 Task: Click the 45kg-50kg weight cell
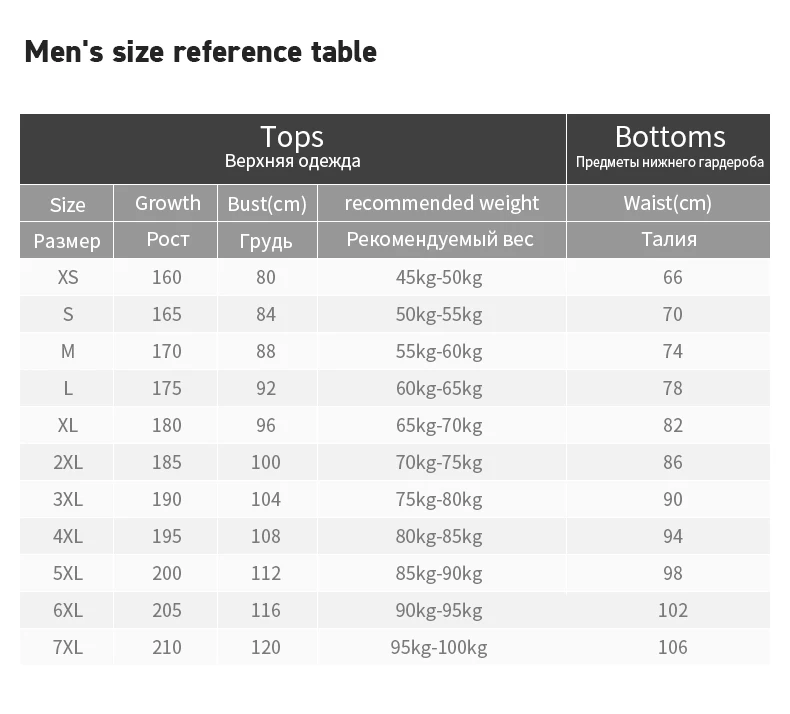pos(439,278)
